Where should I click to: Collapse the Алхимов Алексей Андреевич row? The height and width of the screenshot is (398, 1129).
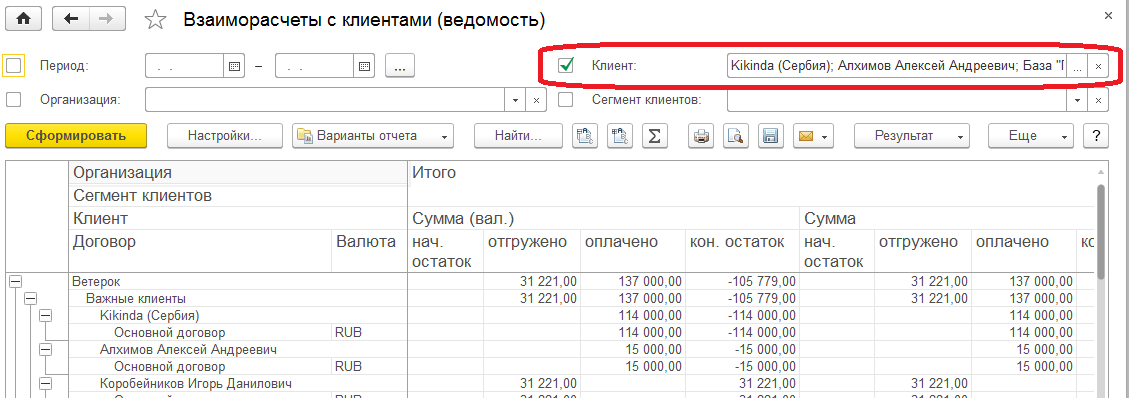pyautogui.click(x=45, y=349)
